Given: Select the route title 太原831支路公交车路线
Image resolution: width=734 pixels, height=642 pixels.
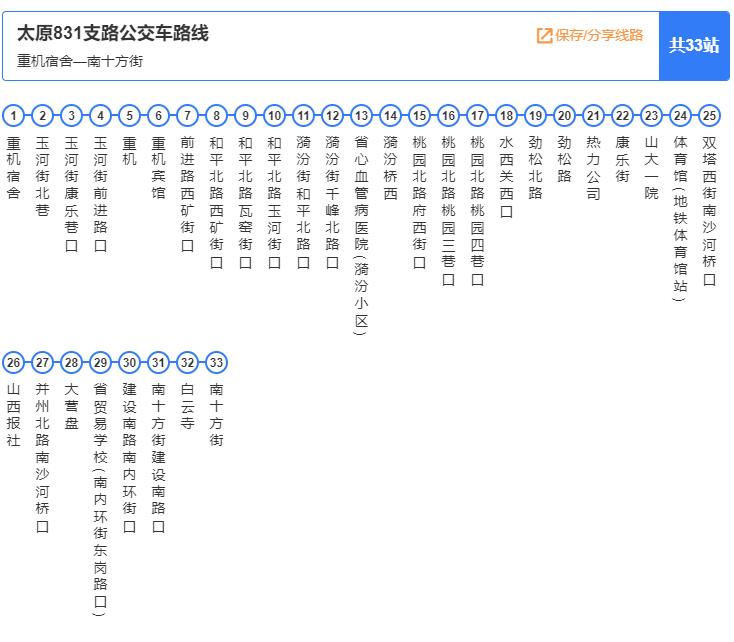Looking at the screenshot, I should click(x=113, y=33).
